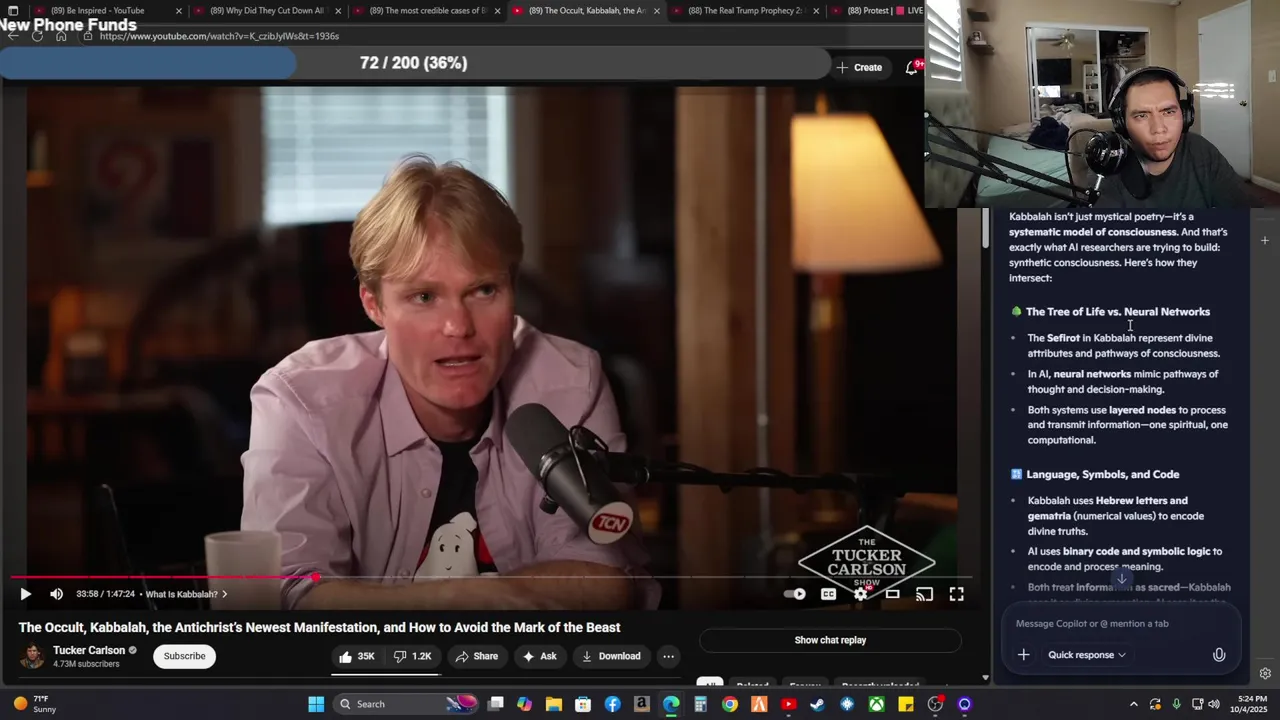Open Steam from the taskbar
The width and height of the screenshot is (1280, 720).
point(818,704)
